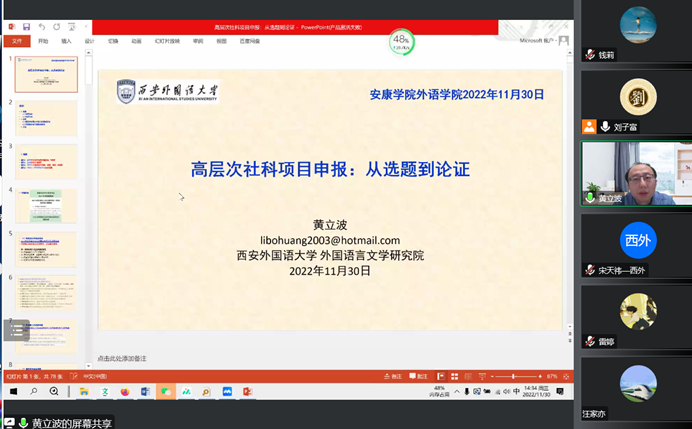Click the 单击此处添加备注 notes area
Image resolution: width=692 pixels, height=429 pixels.
click(122, 358)
